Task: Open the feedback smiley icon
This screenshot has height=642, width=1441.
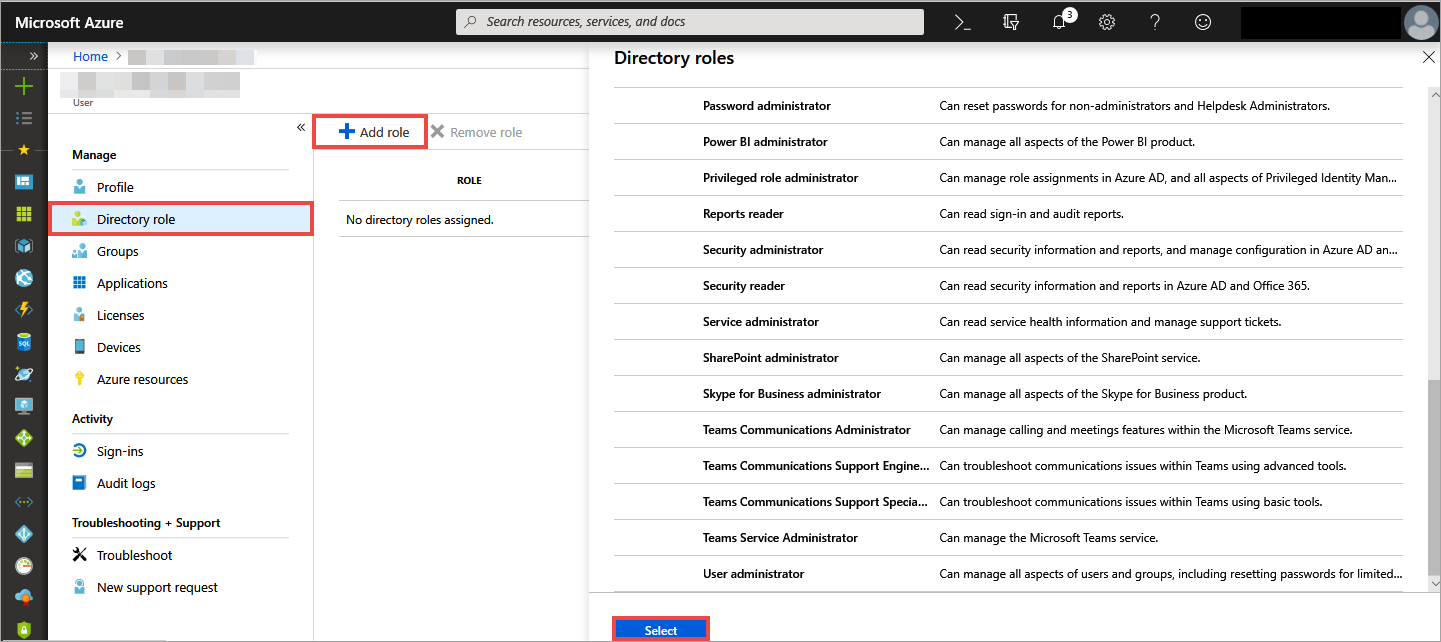Action: click(x=1203, y=22)
